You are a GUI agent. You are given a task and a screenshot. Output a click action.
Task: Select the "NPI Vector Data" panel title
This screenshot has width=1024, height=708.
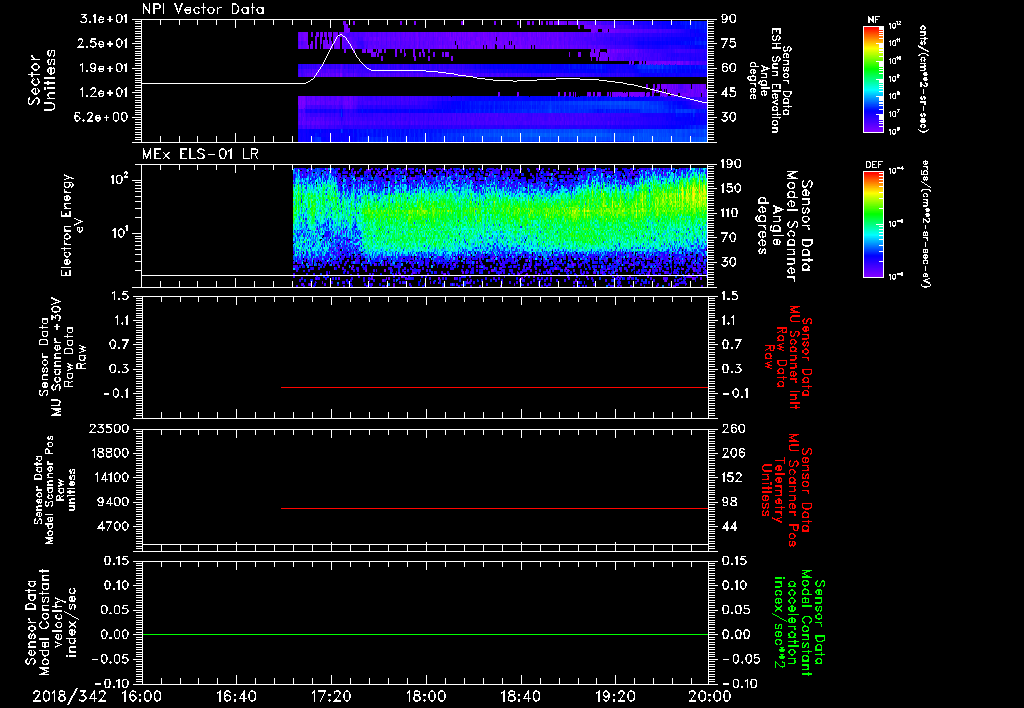(203, 9)
